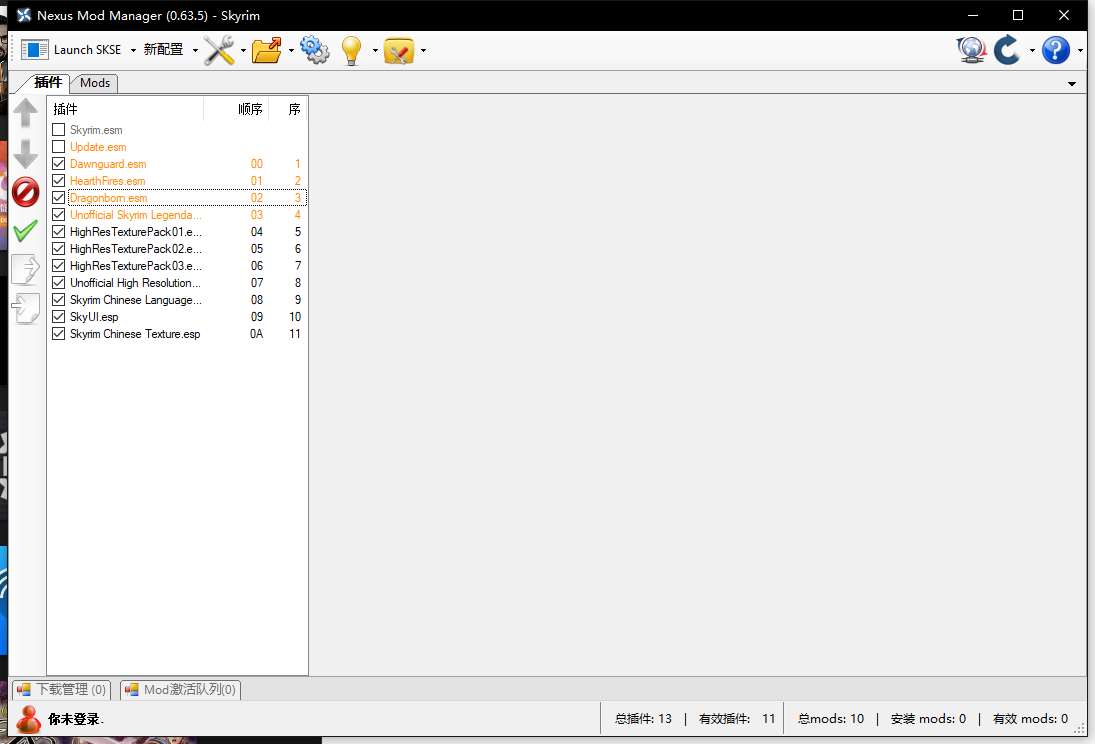Click the Nexus Mod Manager title bar icon
This screenshot has height=744, width=1095.
23,15
